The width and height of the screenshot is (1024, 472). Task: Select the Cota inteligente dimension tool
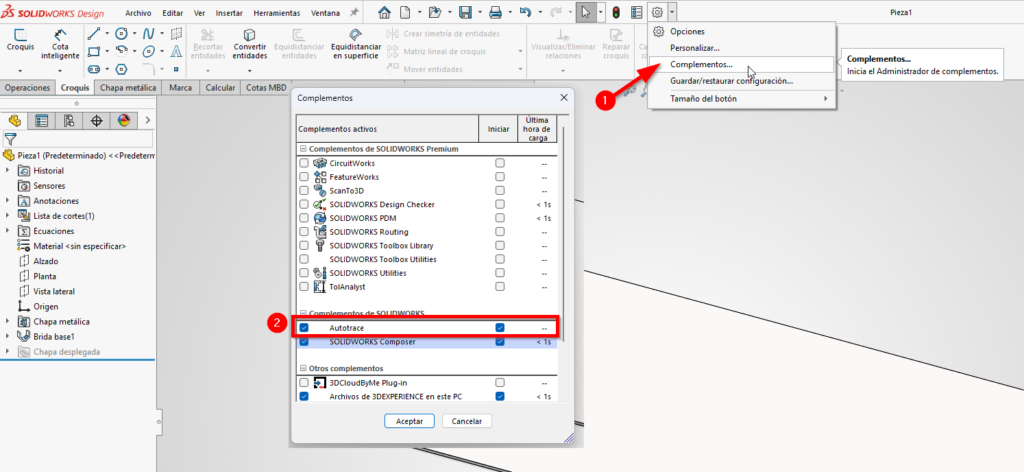tap(60, 44)
